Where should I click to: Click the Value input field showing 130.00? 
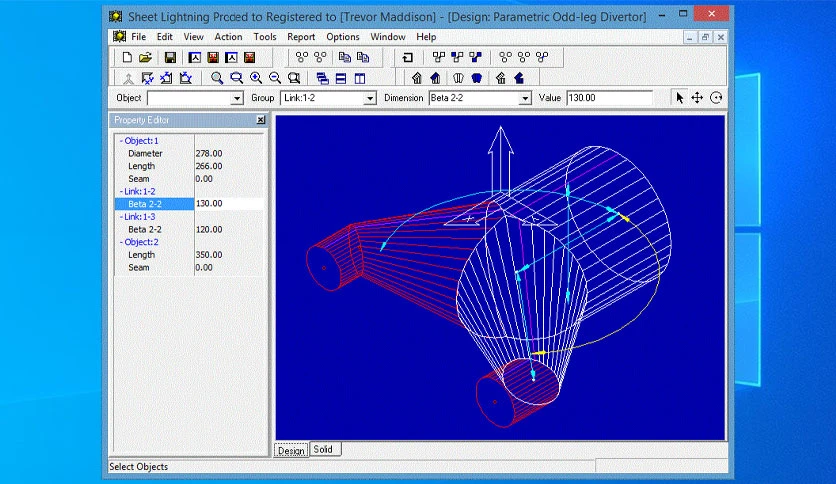(609, 98)
